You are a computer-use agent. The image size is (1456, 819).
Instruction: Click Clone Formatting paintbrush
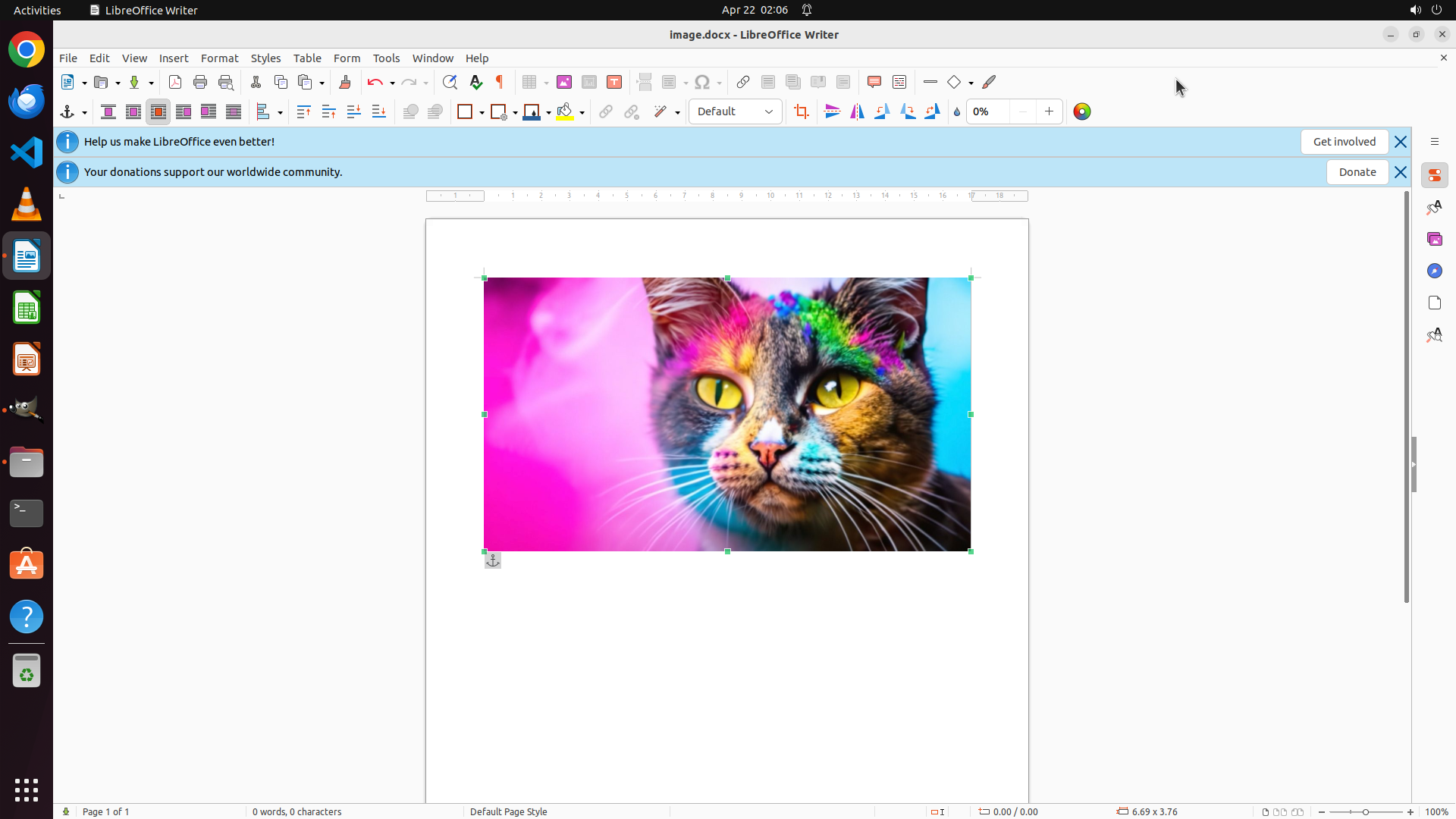345,82
